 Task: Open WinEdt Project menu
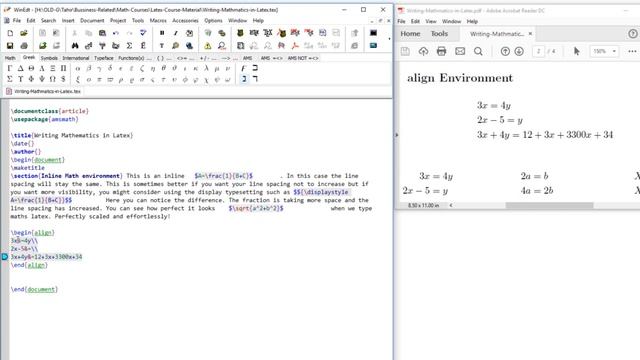pyautogui.click(x=118, y=20)
